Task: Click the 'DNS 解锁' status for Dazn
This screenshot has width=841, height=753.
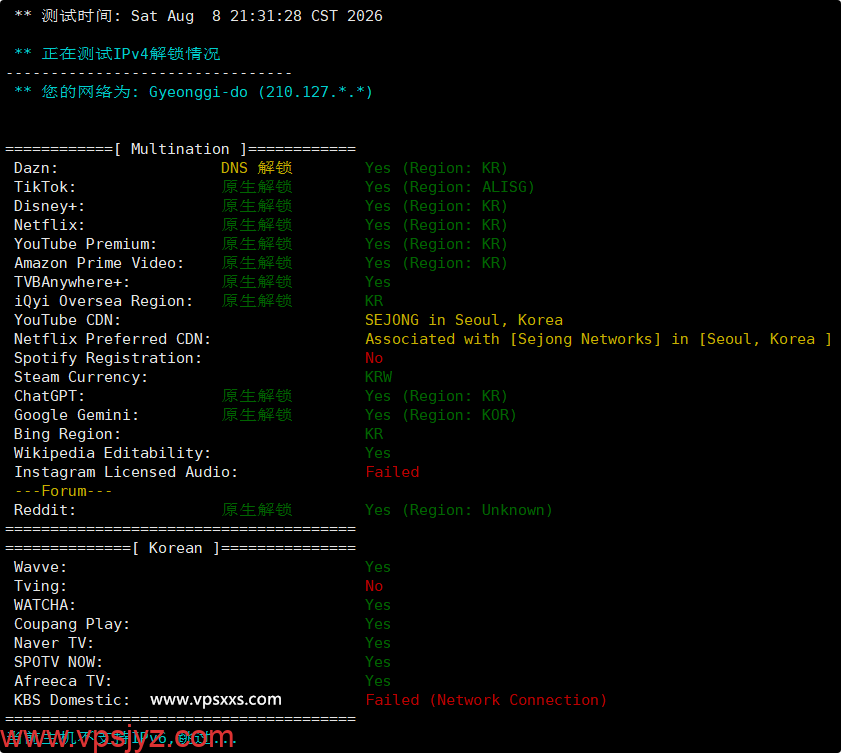Action: [256, 168]
